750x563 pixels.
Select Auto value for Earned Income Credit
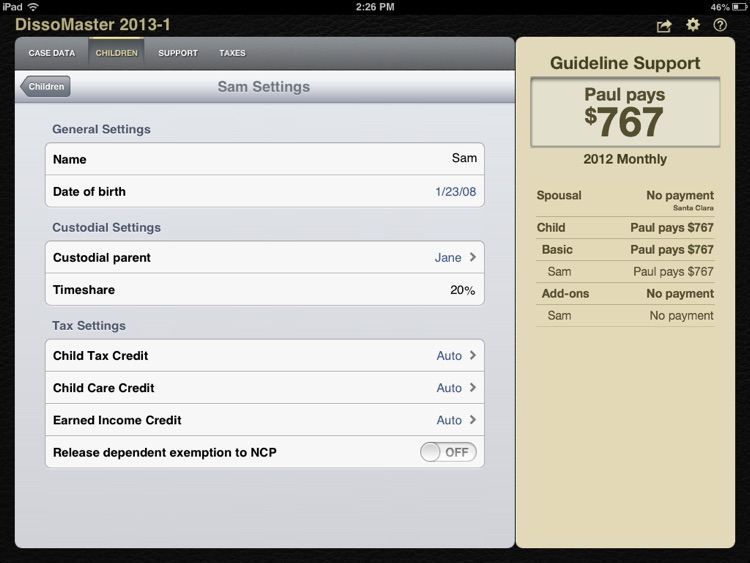449,420
